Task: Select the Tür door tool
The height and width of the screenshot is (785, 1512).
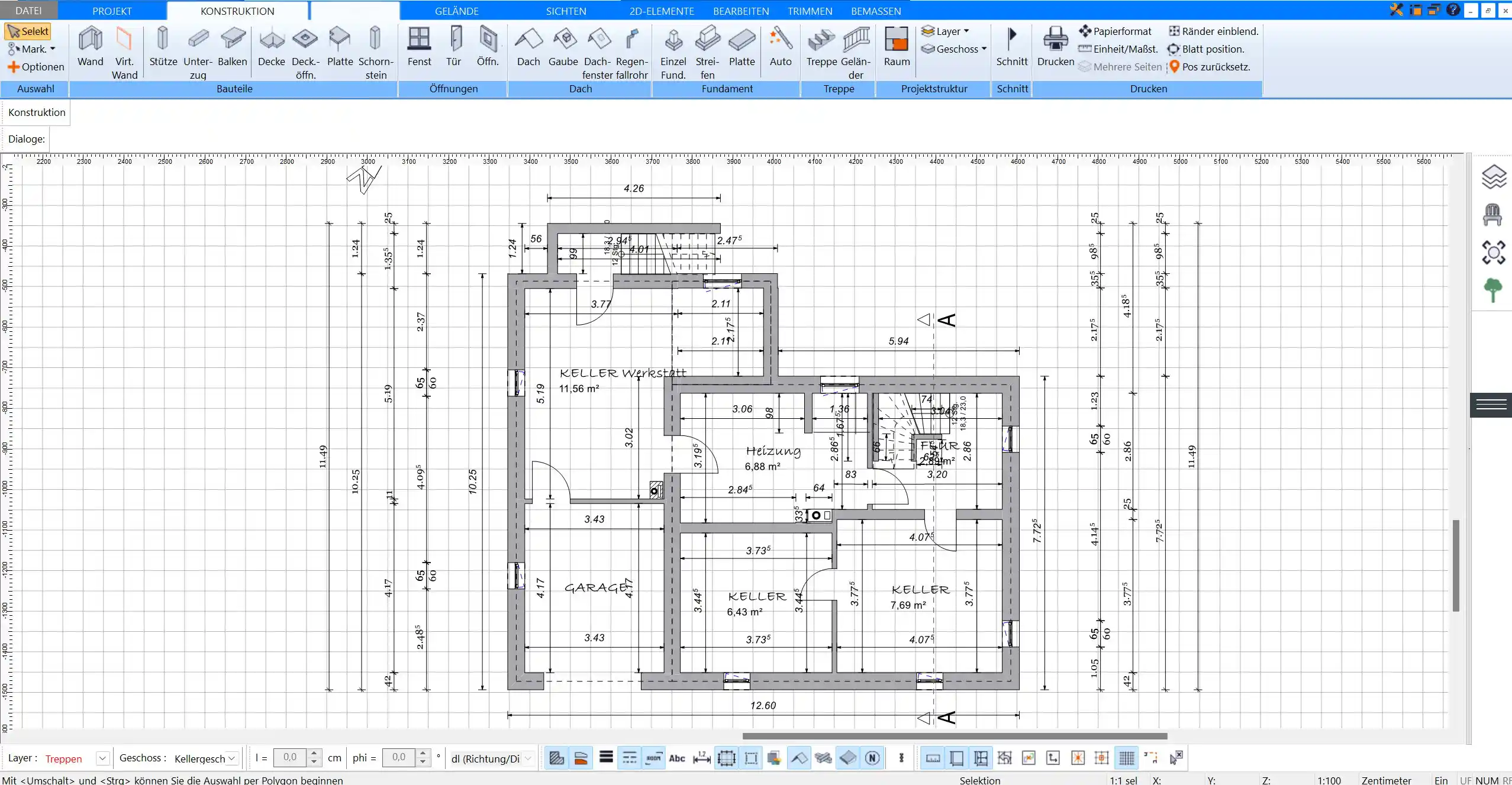Action: [x=454, y=46]
